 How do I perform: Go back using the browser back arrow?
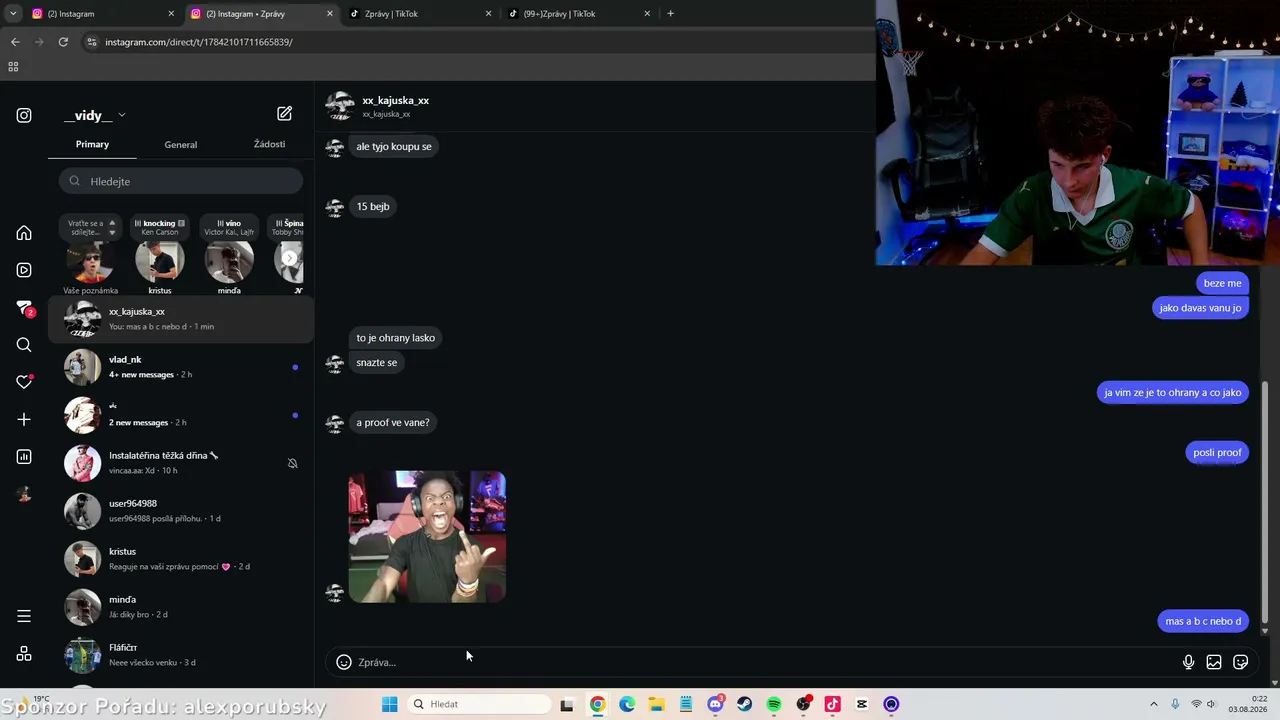coord(15,42)
